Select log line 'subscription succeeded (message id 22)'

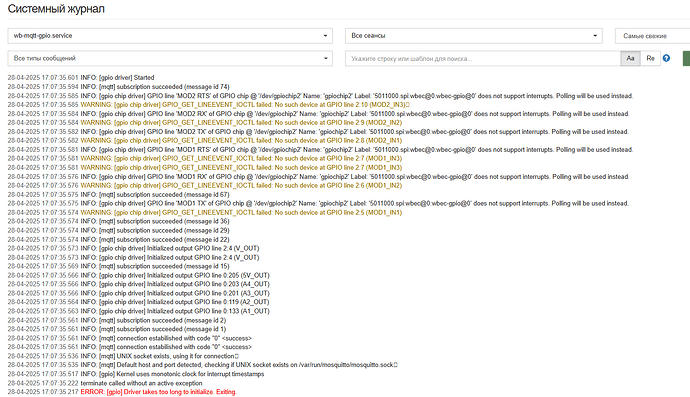click(118, 239)
